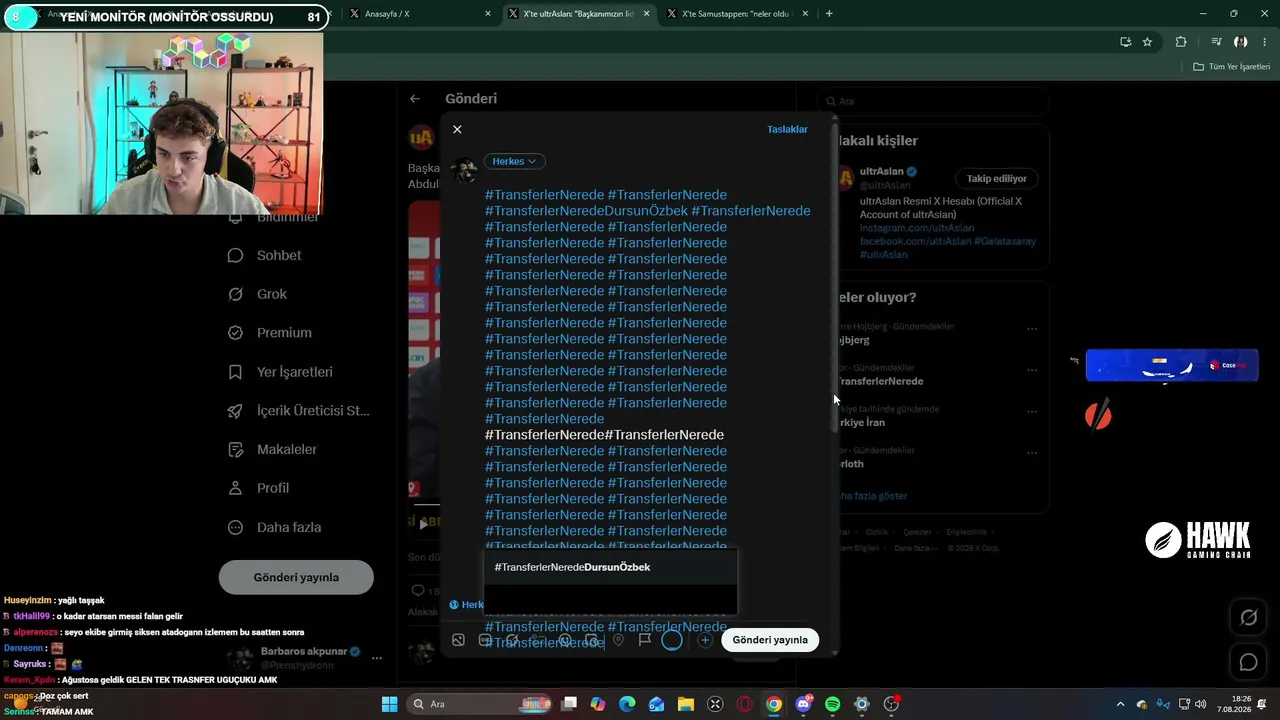Viewport: 1280px width, 720px height.
Task: Open the ultrAslan profile name
Action: 881,171
